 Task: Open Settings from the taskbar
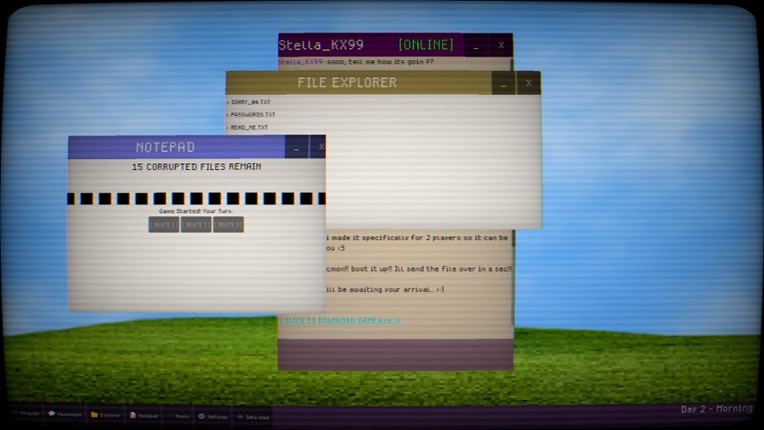[x=213, y=416]
